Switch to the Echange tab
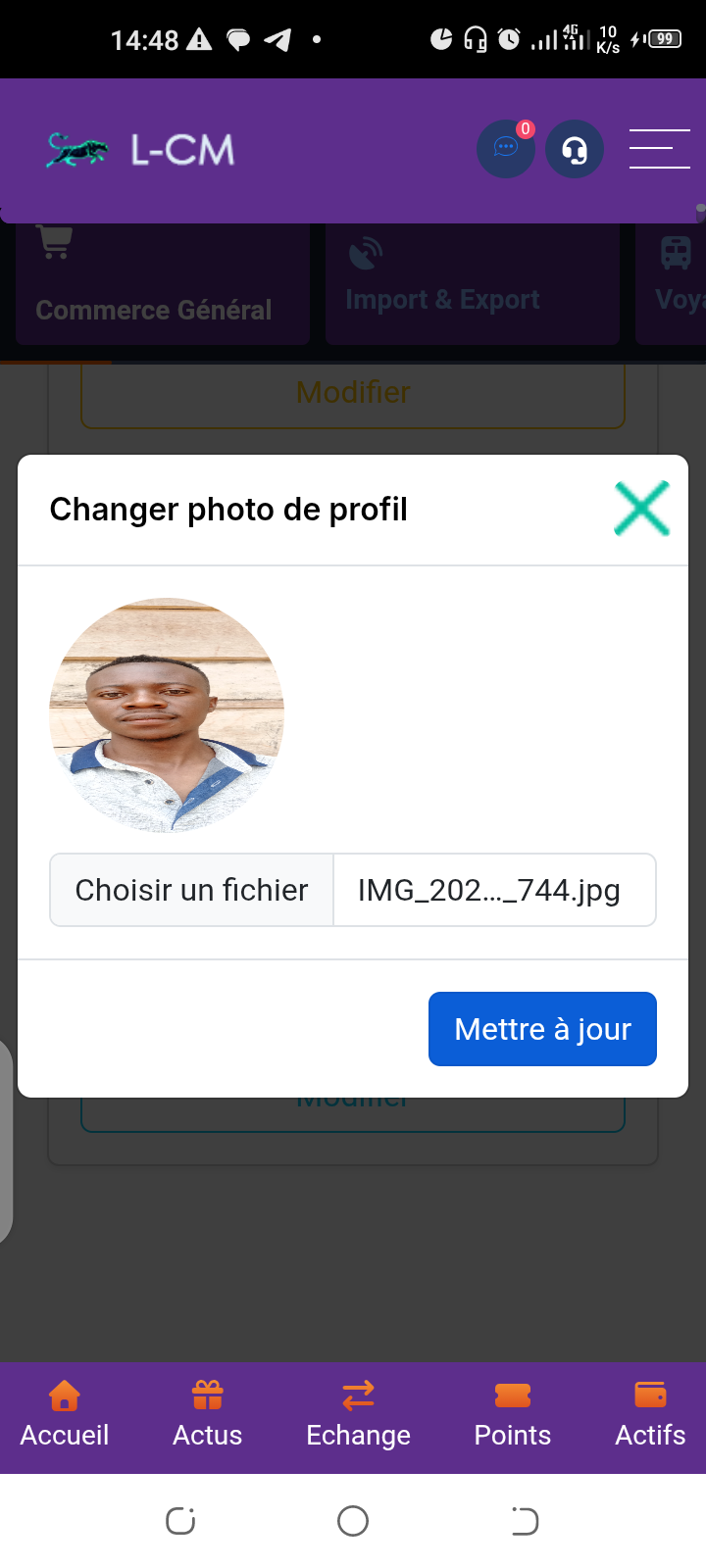 pyautogui.click(x=358, y=1416)
